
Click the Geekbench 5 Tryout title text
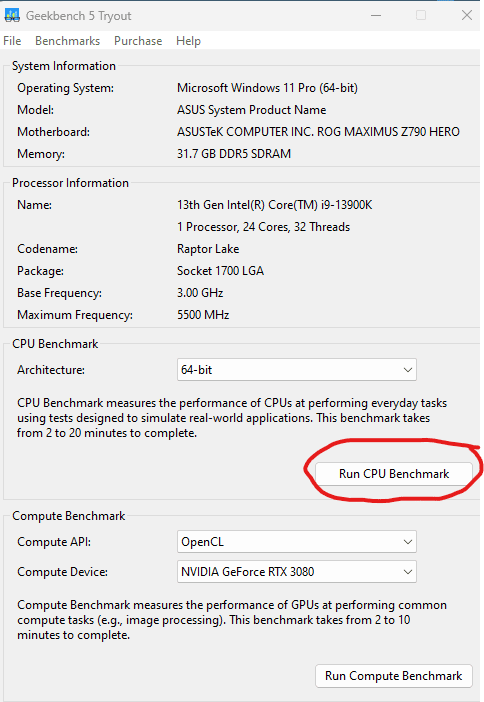[x=78, y=16]
